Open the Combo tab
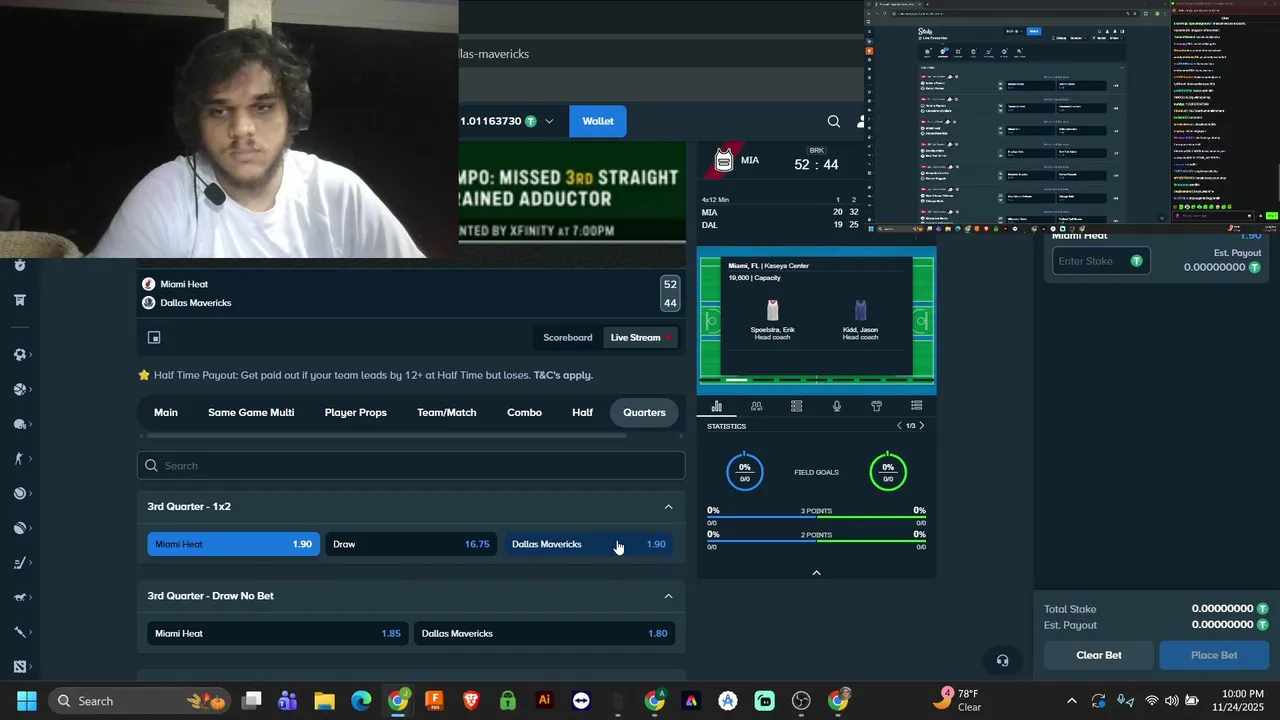The width and height of the screenshot is (1280, 720). pos(524,412)
